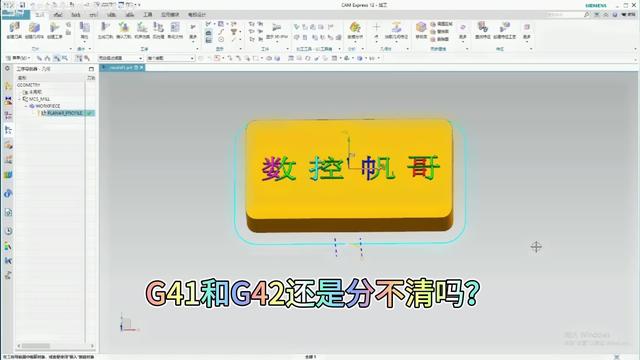Open the File (文件) tab
Screen dimensions: 640x360
pos(15,14)
